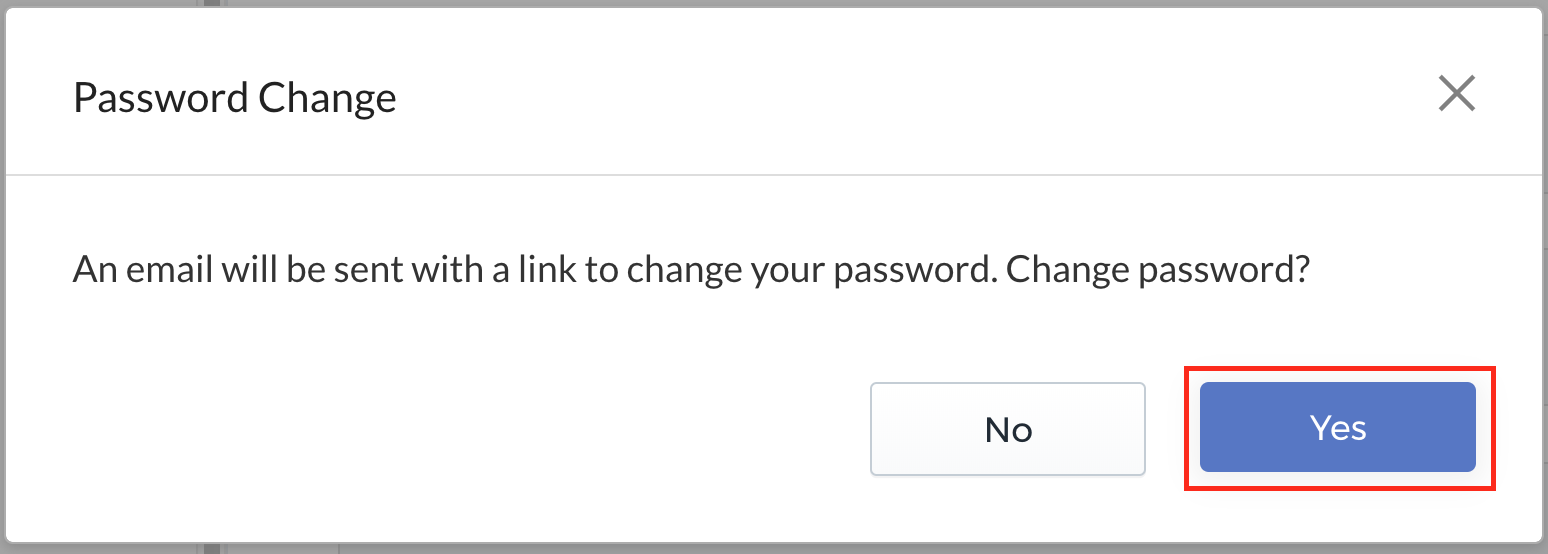Click the Password Change title text

tap(235, 98)
